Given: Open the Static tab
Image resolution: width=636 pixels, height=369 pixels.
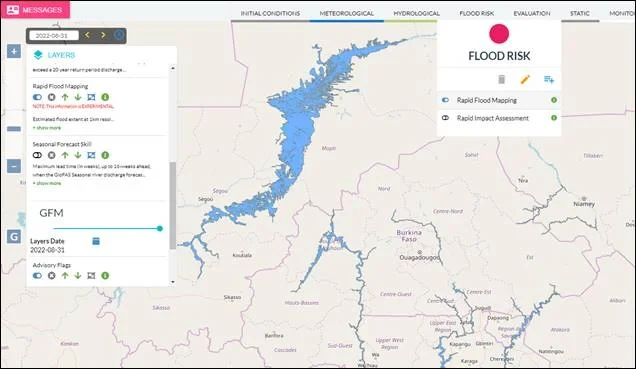Looking at the screenshot, I should tap(580, 13).
